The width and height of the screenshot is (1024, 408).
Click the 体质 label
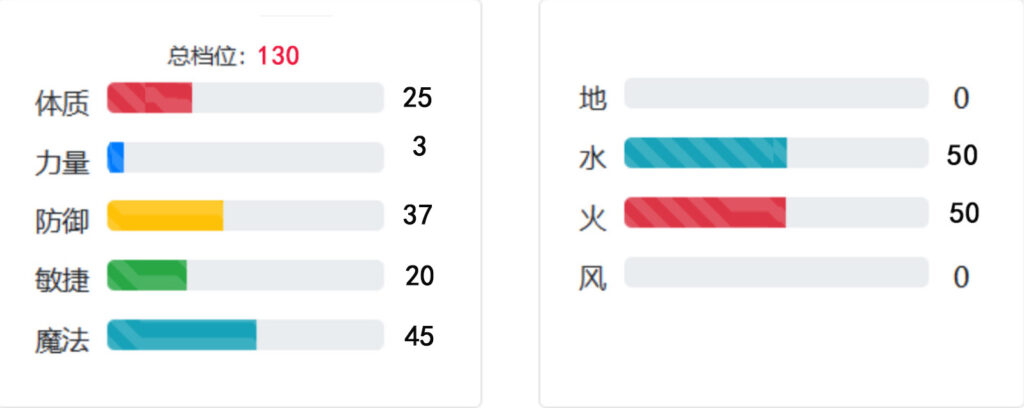coord(62,104)
